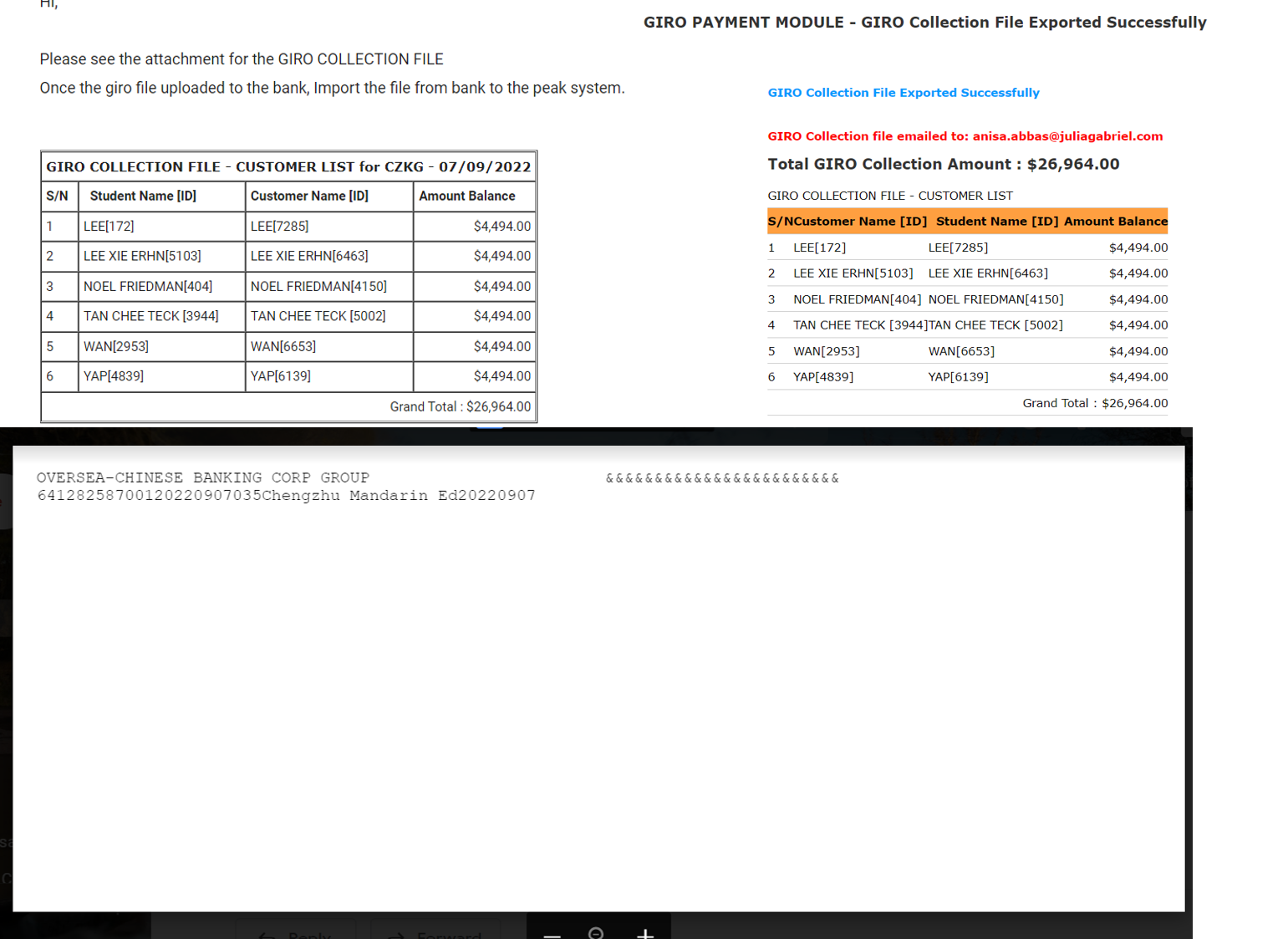1288x939 pixels.
Task: Click the magnifier reset zoom icon
Action: tap(596, 933)
